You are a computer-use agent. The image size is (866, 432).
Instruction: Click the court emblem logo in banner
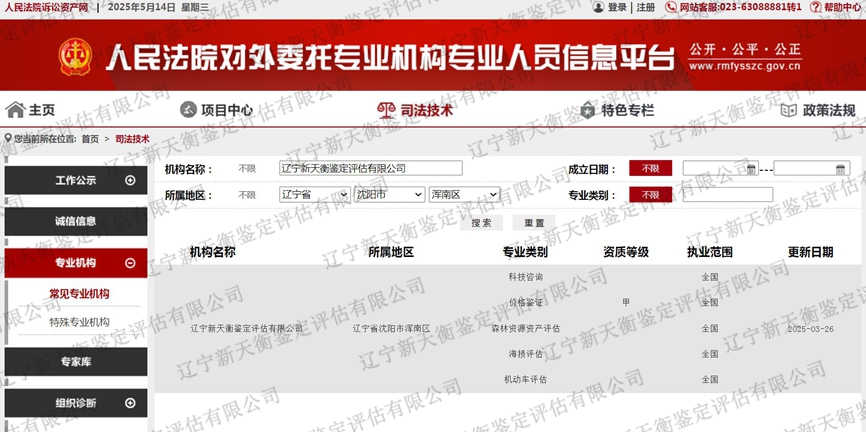point(74,56)
